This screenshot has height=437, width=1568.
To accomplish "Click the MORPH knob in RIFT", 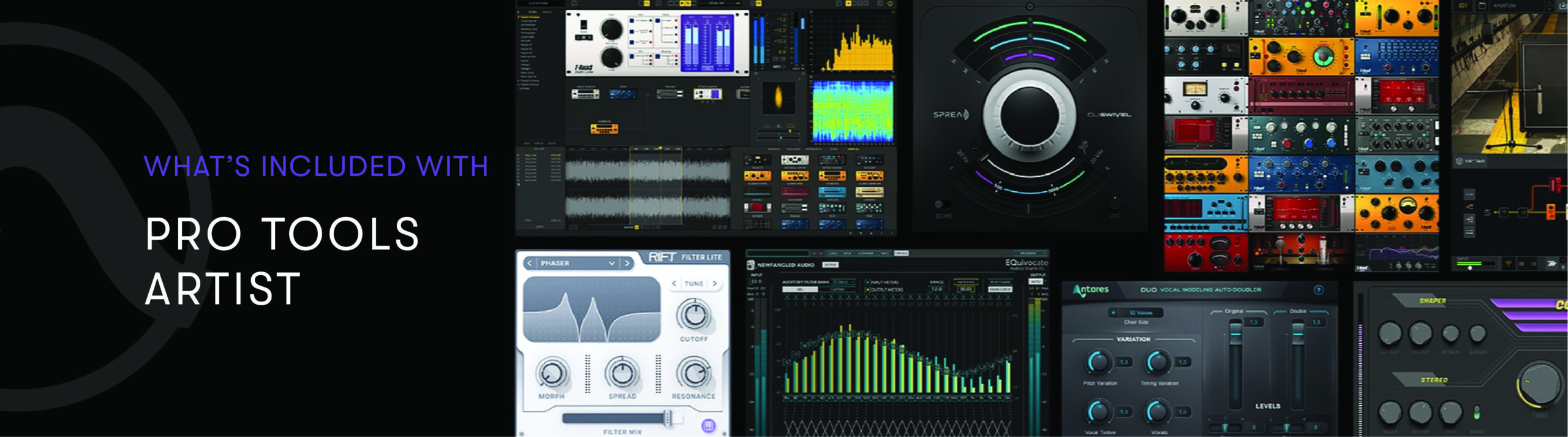I will (552, 373).
